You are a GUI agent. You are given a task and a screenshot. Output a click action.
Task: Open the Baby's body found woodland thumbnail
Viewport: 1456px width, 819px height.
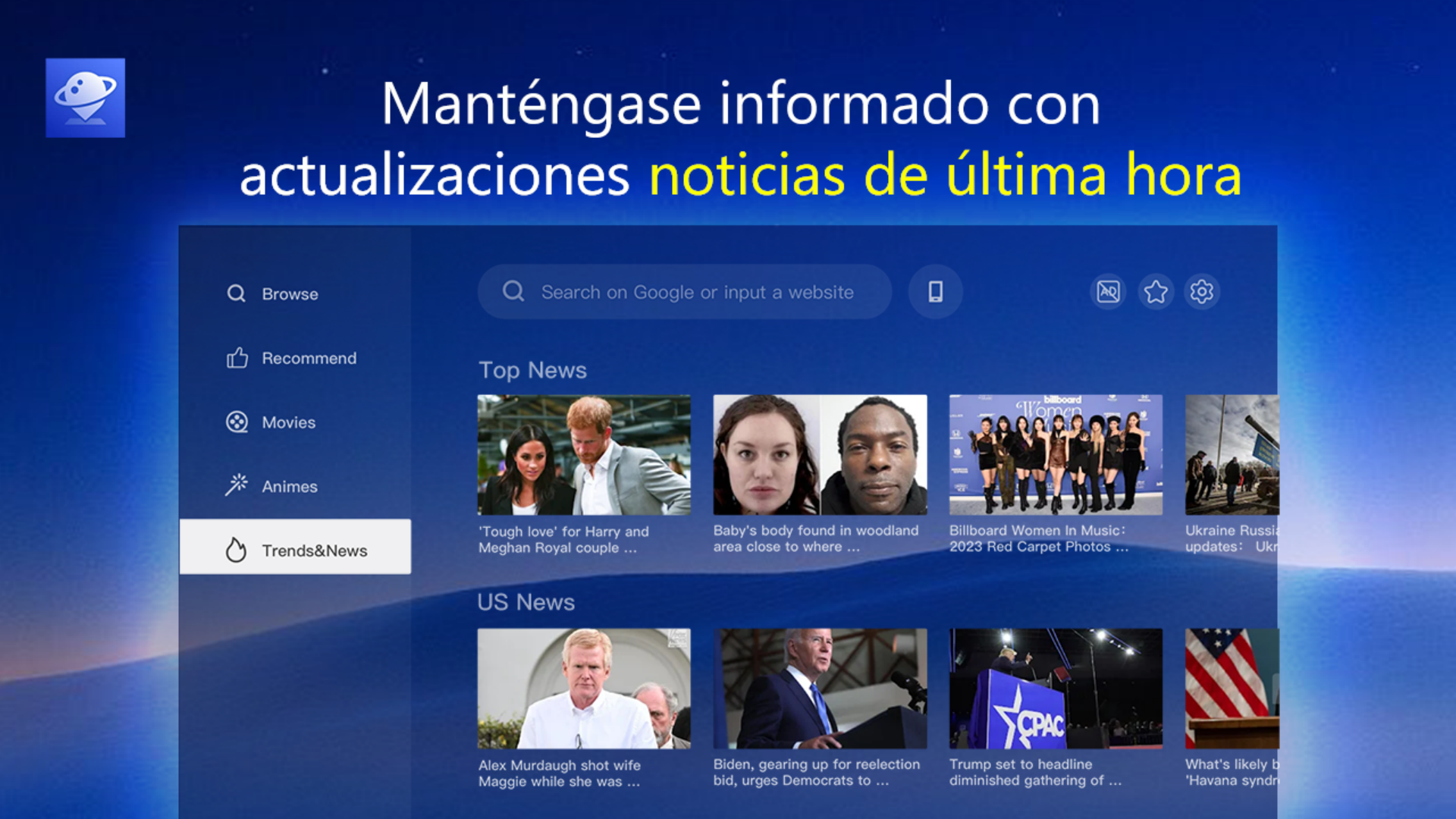click(820, 455)
